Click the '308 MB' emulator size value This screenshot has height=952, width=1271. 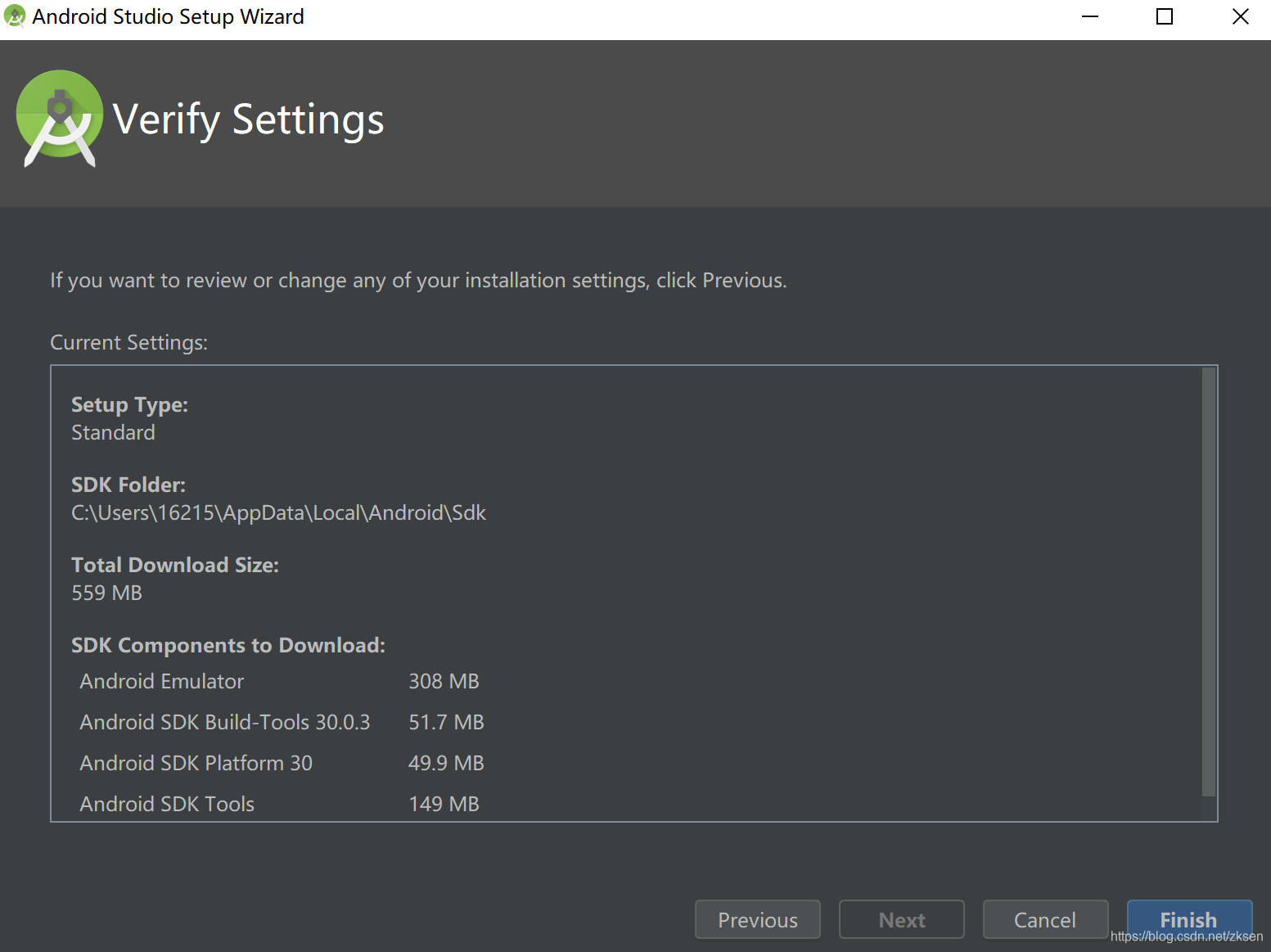point(444,681)
